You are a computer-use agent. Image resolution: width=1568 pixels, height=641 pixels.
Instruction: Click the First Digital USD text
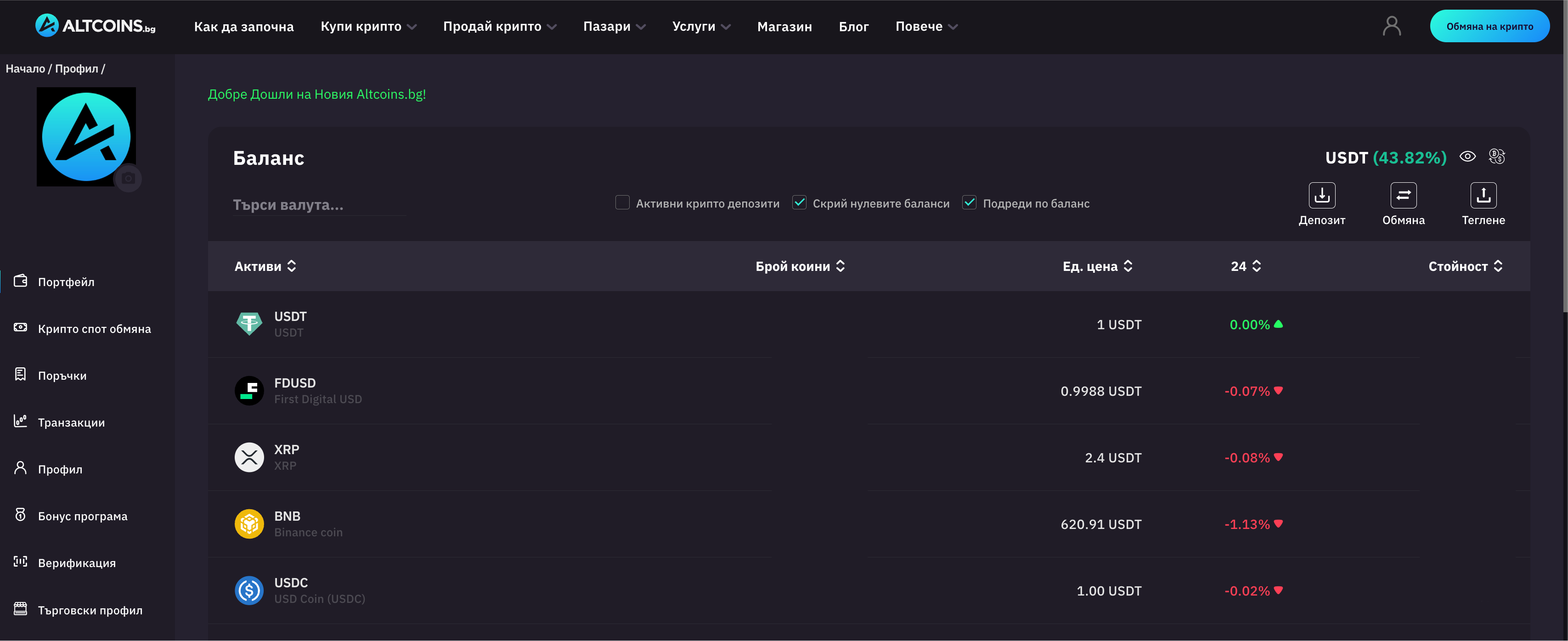pos(318,399)
